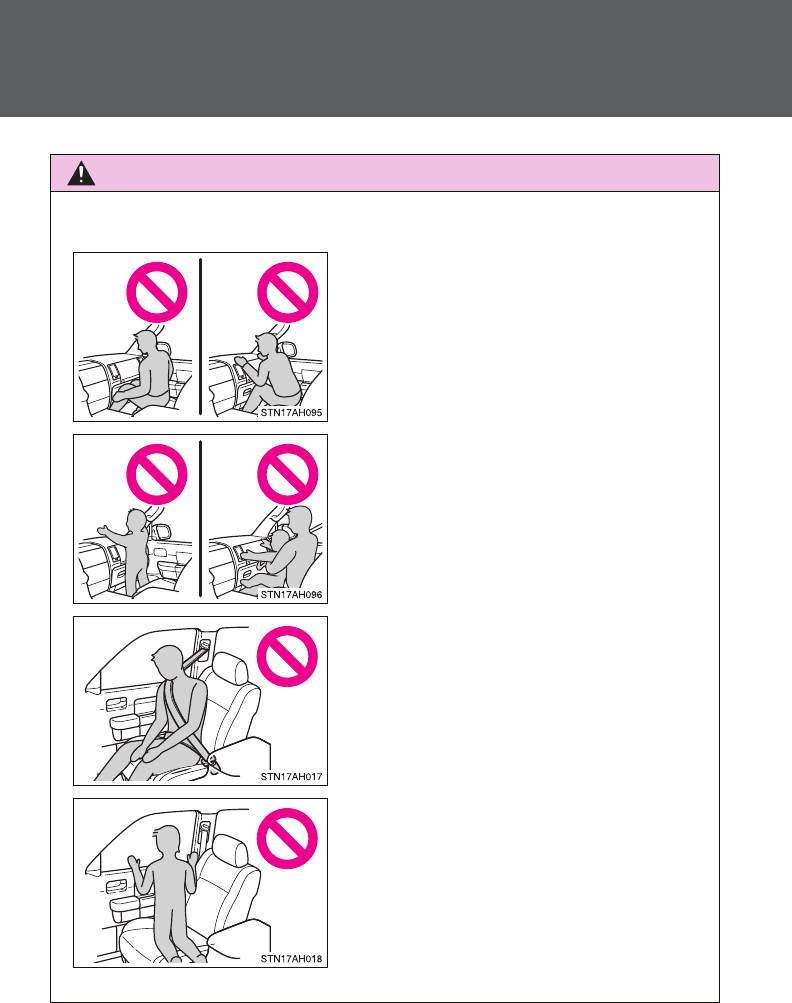This screenshot has height=1003, width=792.
Task: Select the STN17AH018 image code label
Action: pos(291,959)
